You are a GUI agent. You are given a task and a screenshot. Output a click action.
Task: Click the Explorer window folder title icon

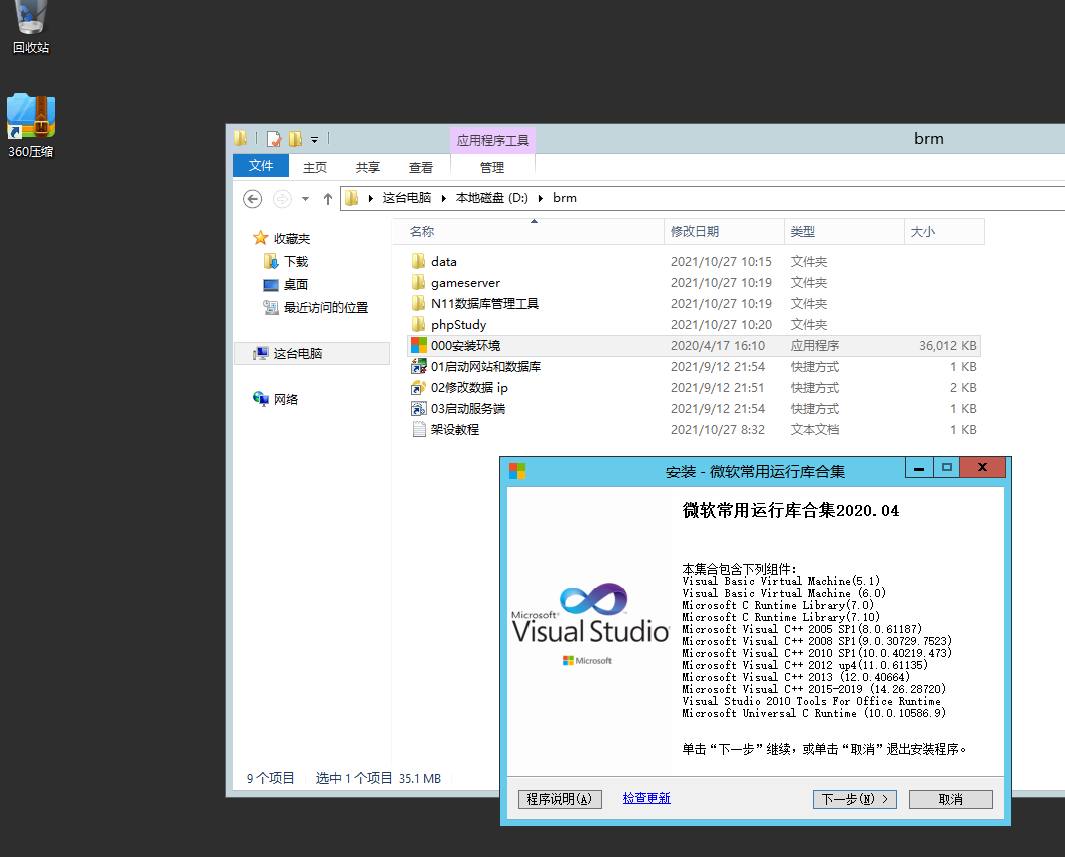point(240,139)
